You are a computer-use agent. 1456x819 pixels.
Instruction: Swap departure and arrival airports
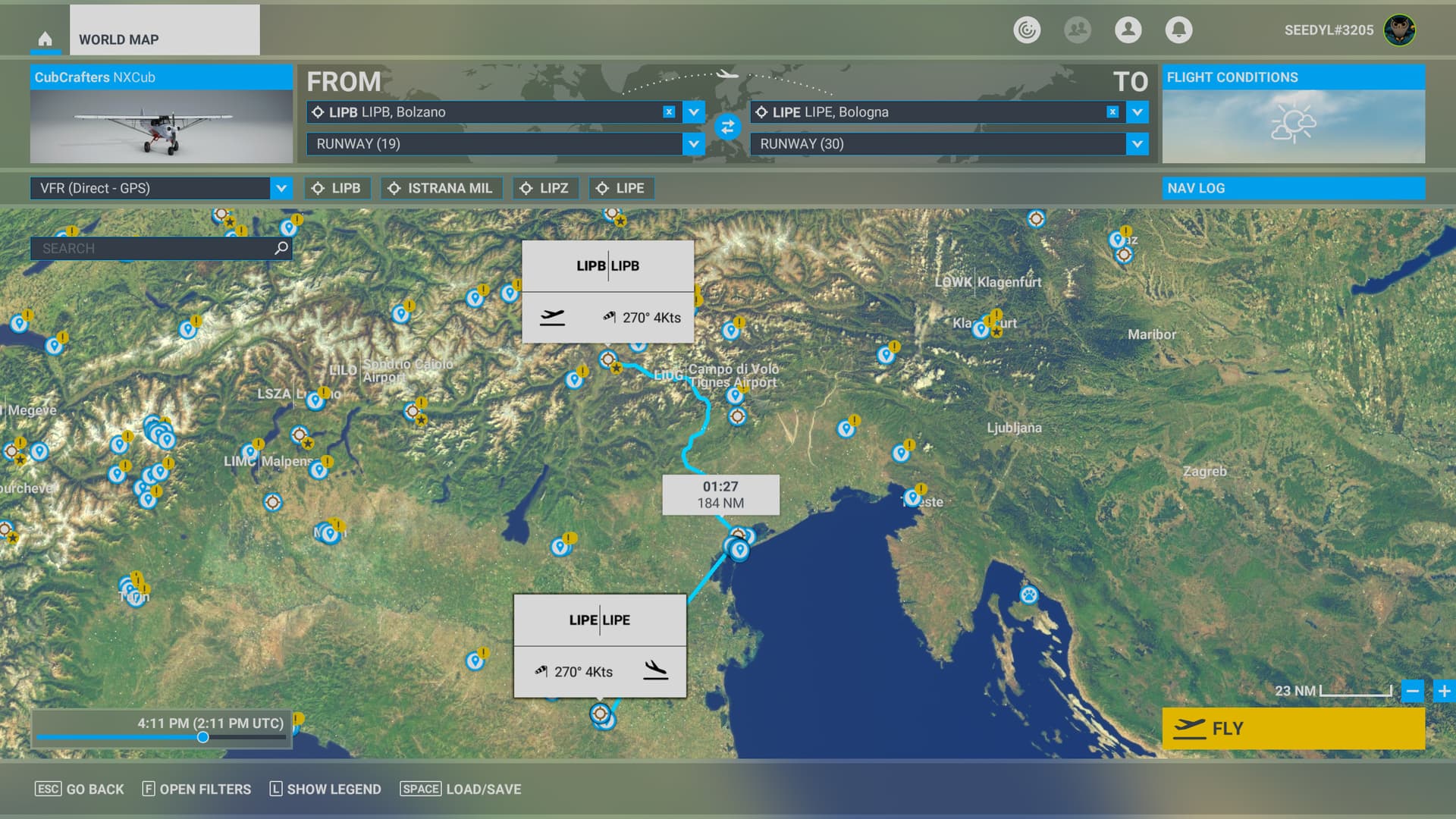coord(727,127)
